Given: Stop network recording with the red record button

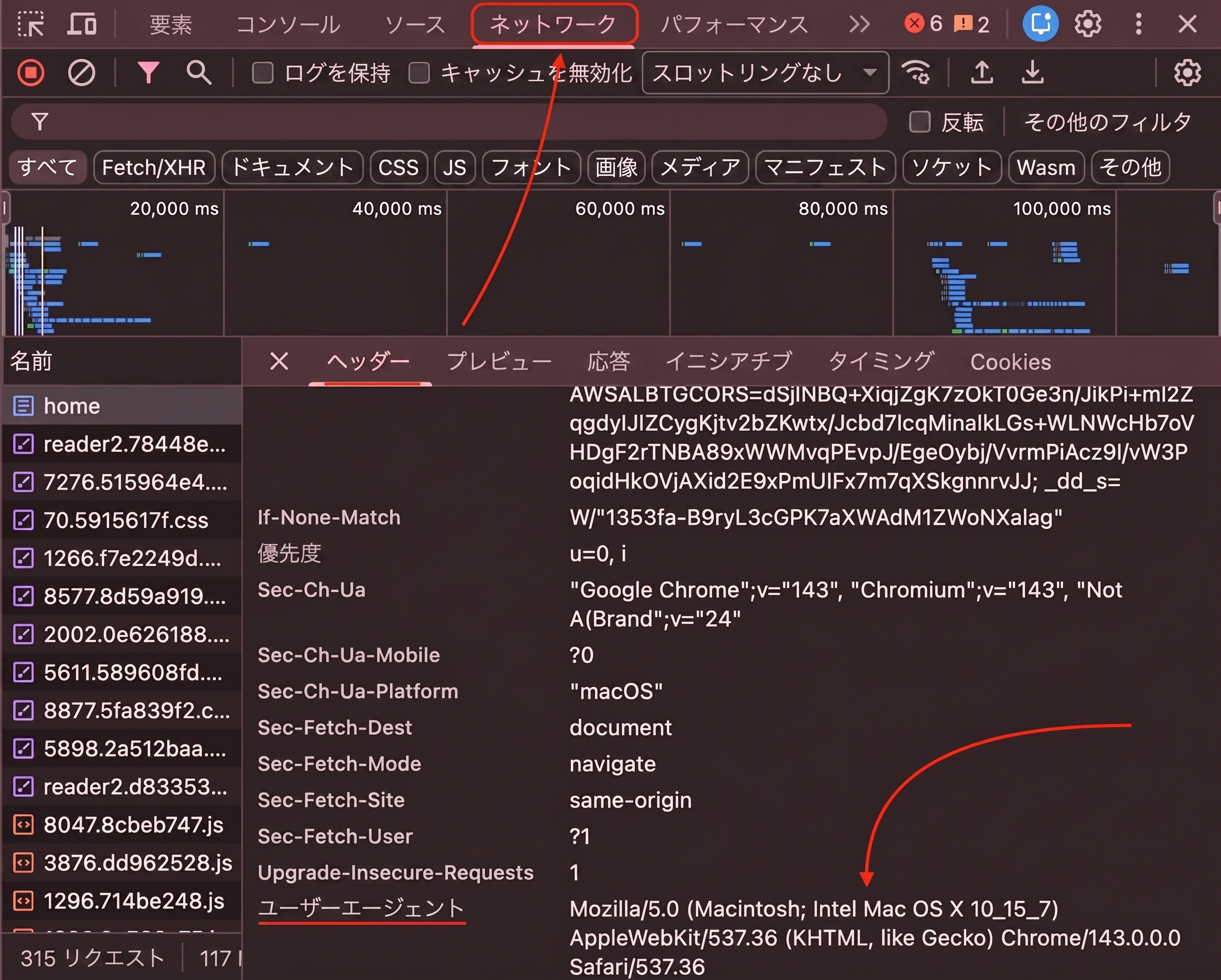Looking at the screenshot, I should 31,73.
